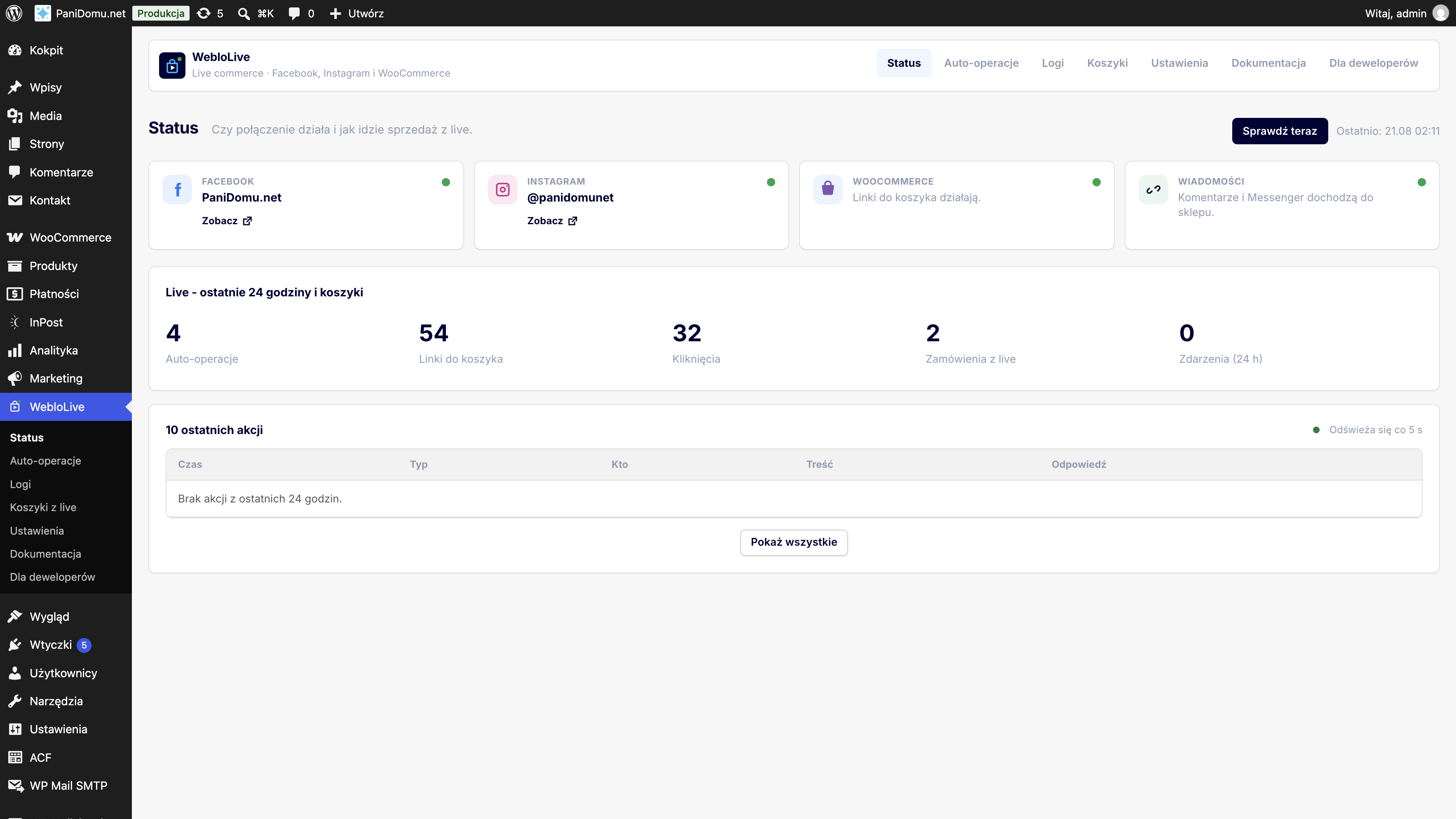Image resolution: width=1456 pixels, height=819 pixels.
Task: Click the Analityka bar chart icon
Action: [15, 350]
